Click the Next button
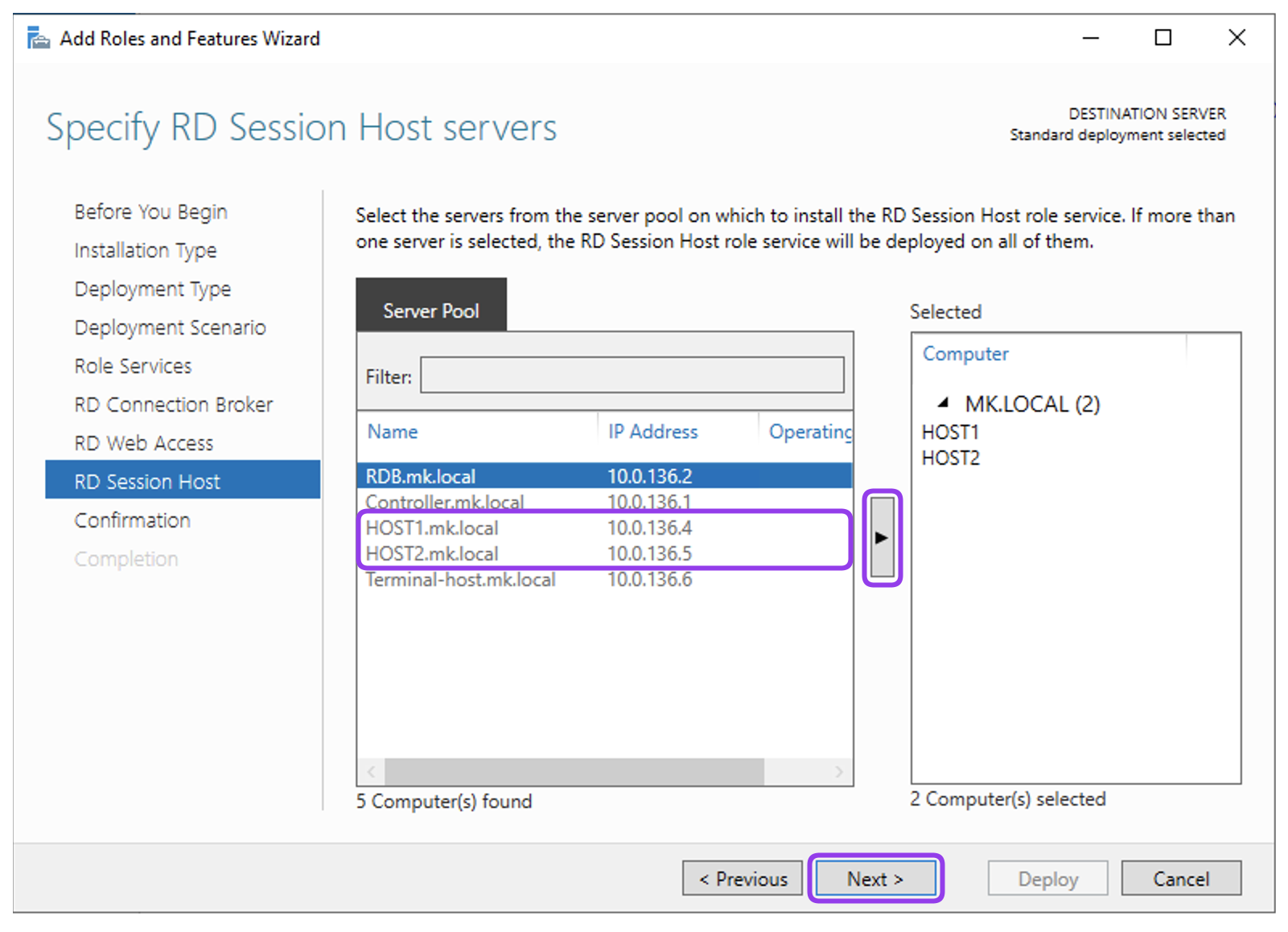This screenshot has height=932, width=1288. 875,878
